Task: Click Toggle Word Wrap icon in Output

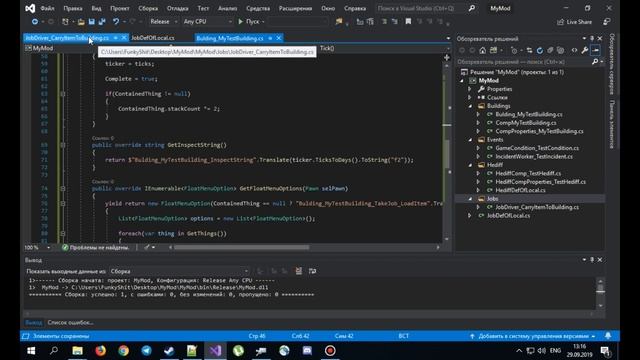Action: 312,271
